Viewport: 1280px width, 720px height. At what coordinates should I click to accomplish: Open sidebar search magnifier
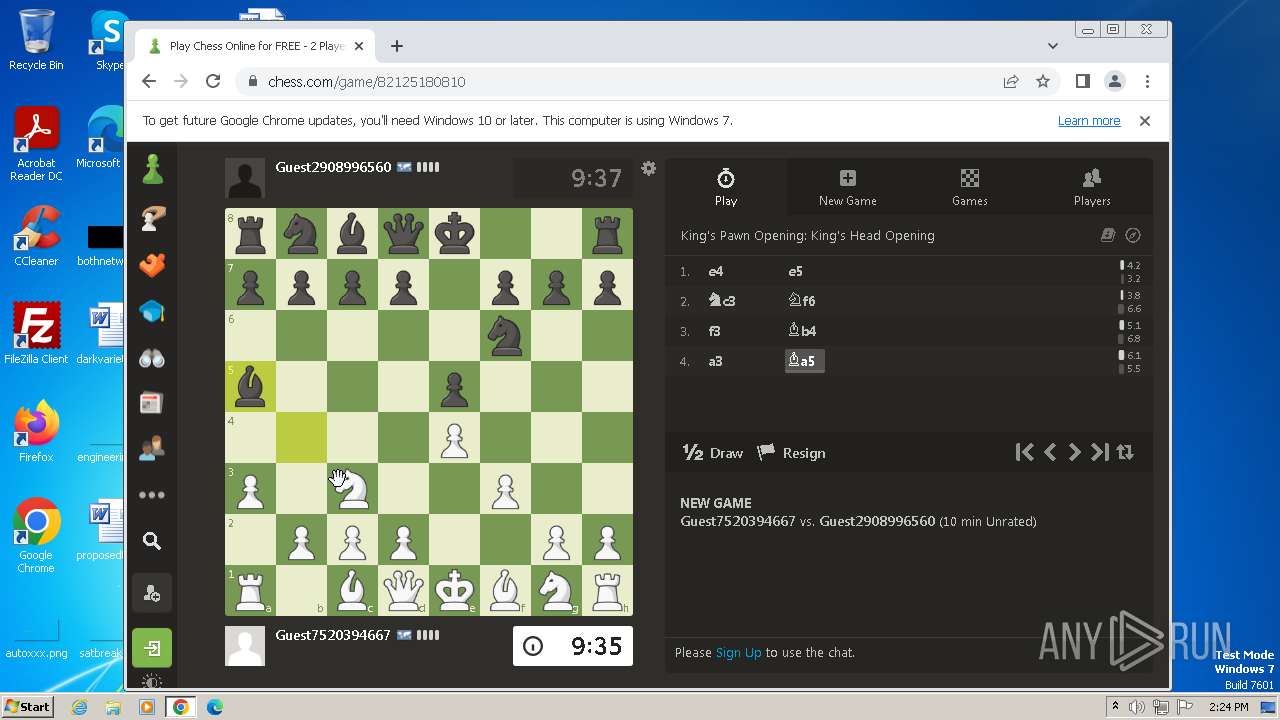tap(152, 541)
